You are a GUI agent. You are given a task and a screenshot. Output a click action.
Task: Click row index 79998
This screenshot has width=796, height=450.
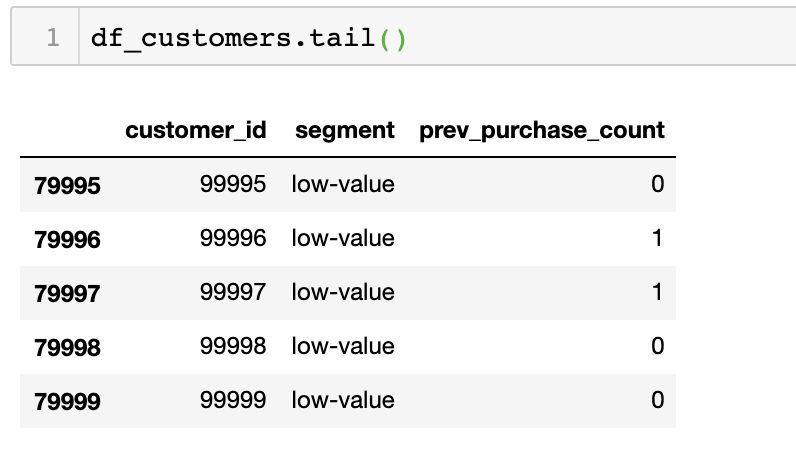pos(67,347)
